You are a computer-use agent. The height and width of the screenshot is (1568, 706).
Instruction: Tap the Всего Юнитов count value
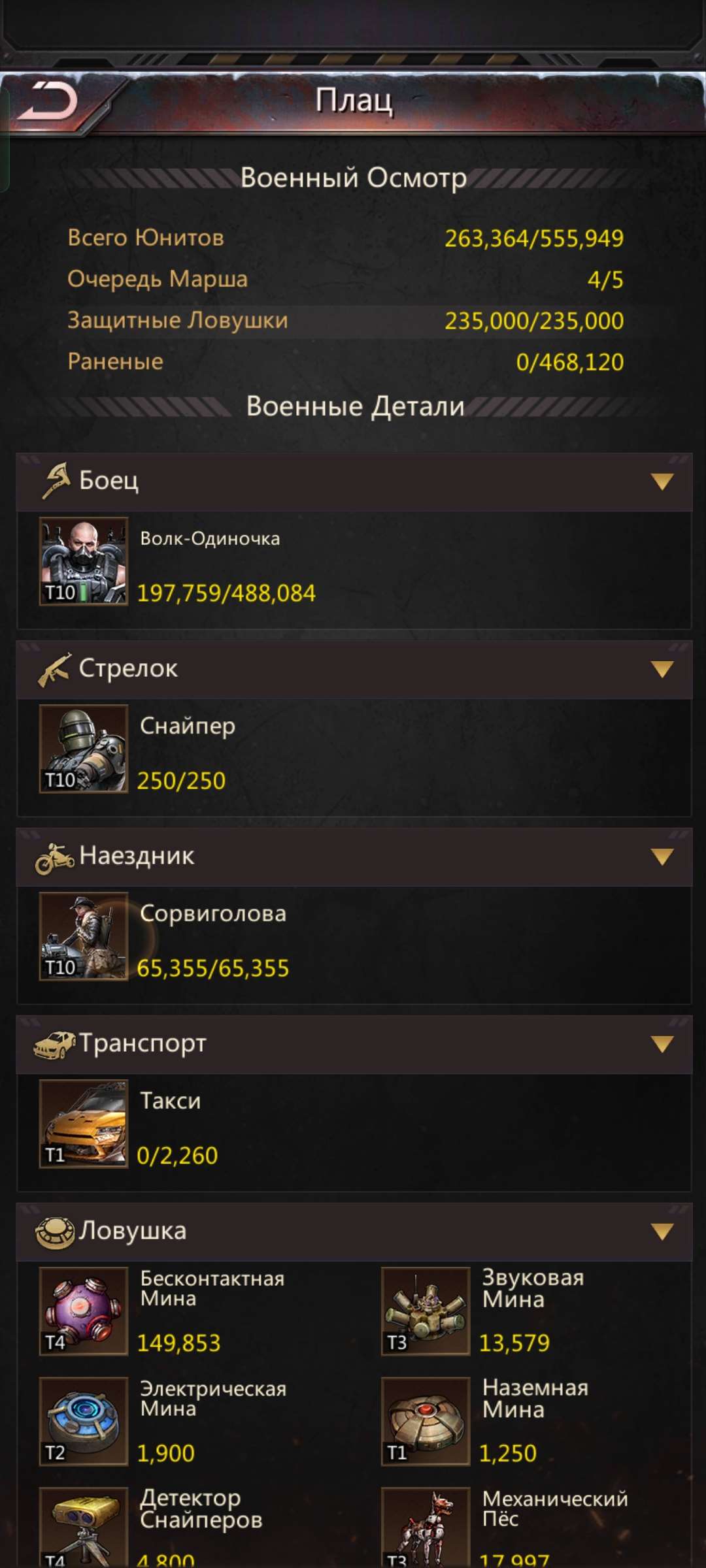point(534,238)
